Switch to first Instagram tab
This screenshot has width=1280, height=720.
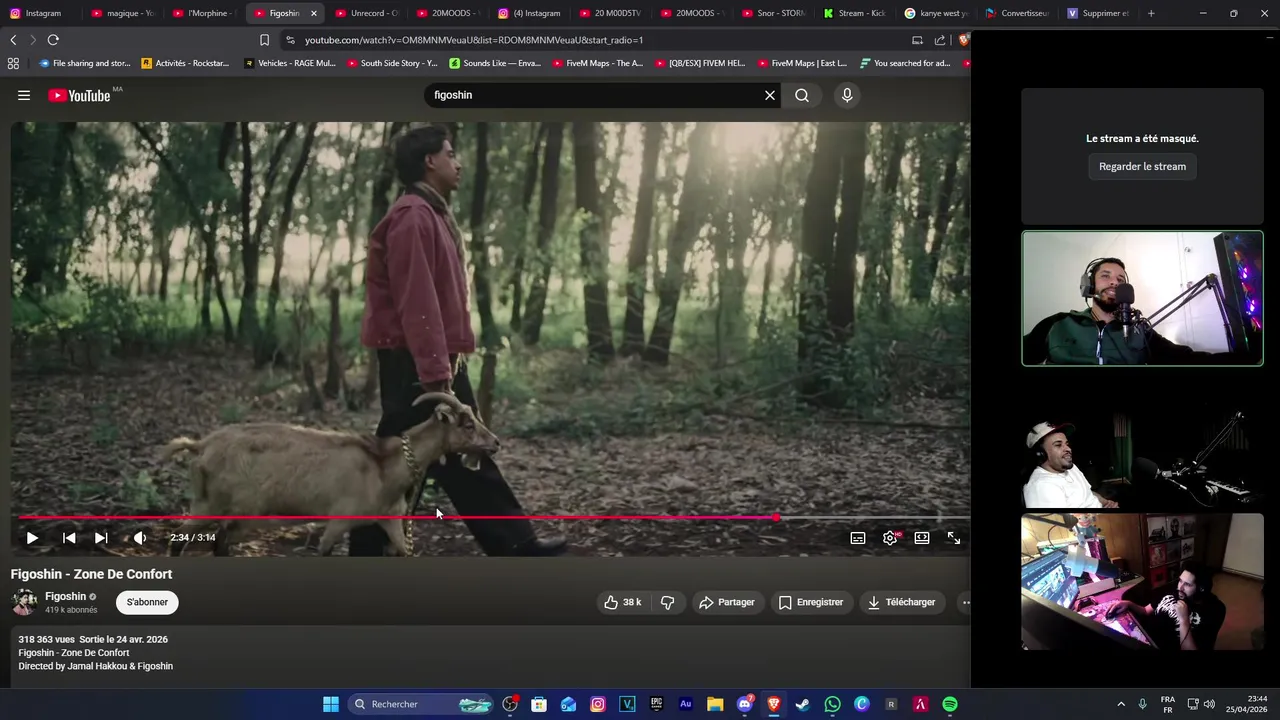tap(40, 13)
